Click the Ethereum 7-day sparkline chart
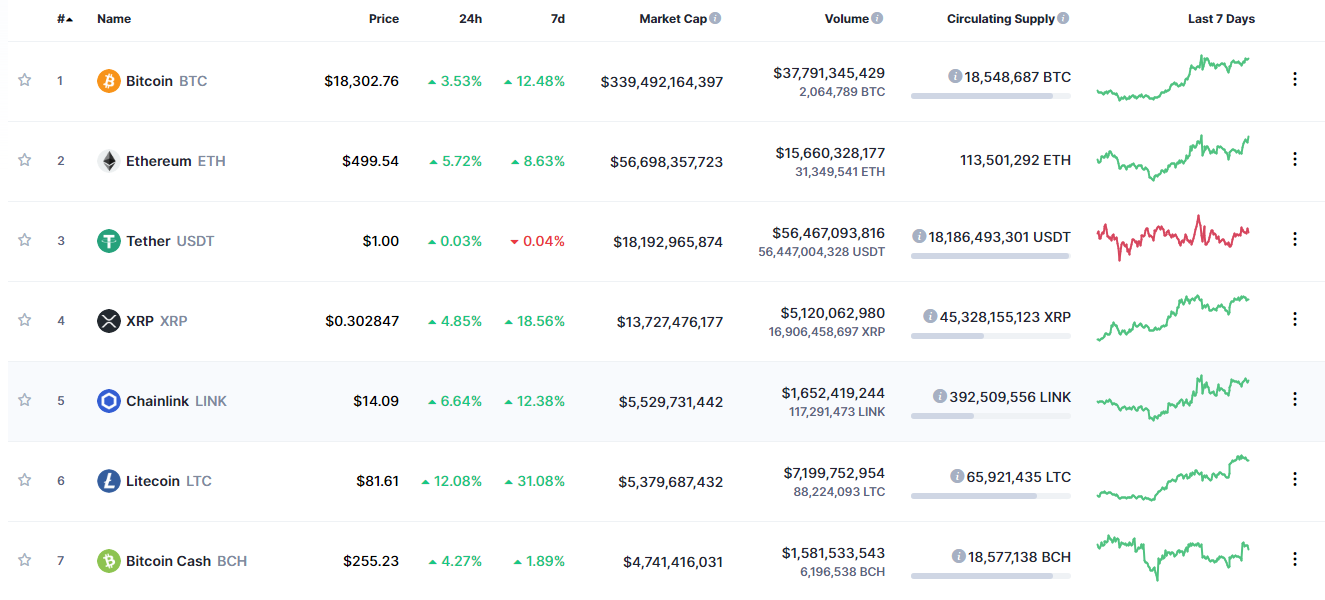 coord(1173,158)
